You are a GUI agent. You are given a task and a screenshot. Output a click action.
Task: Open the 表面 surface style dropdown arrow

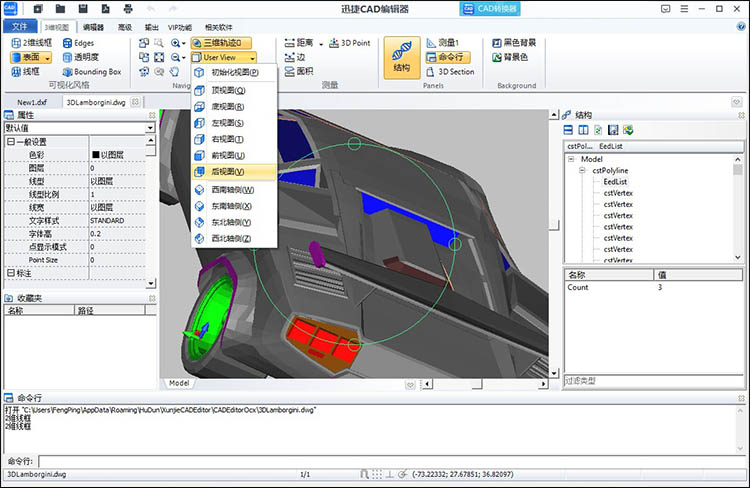pyautogui.click(x=47, y=58)
